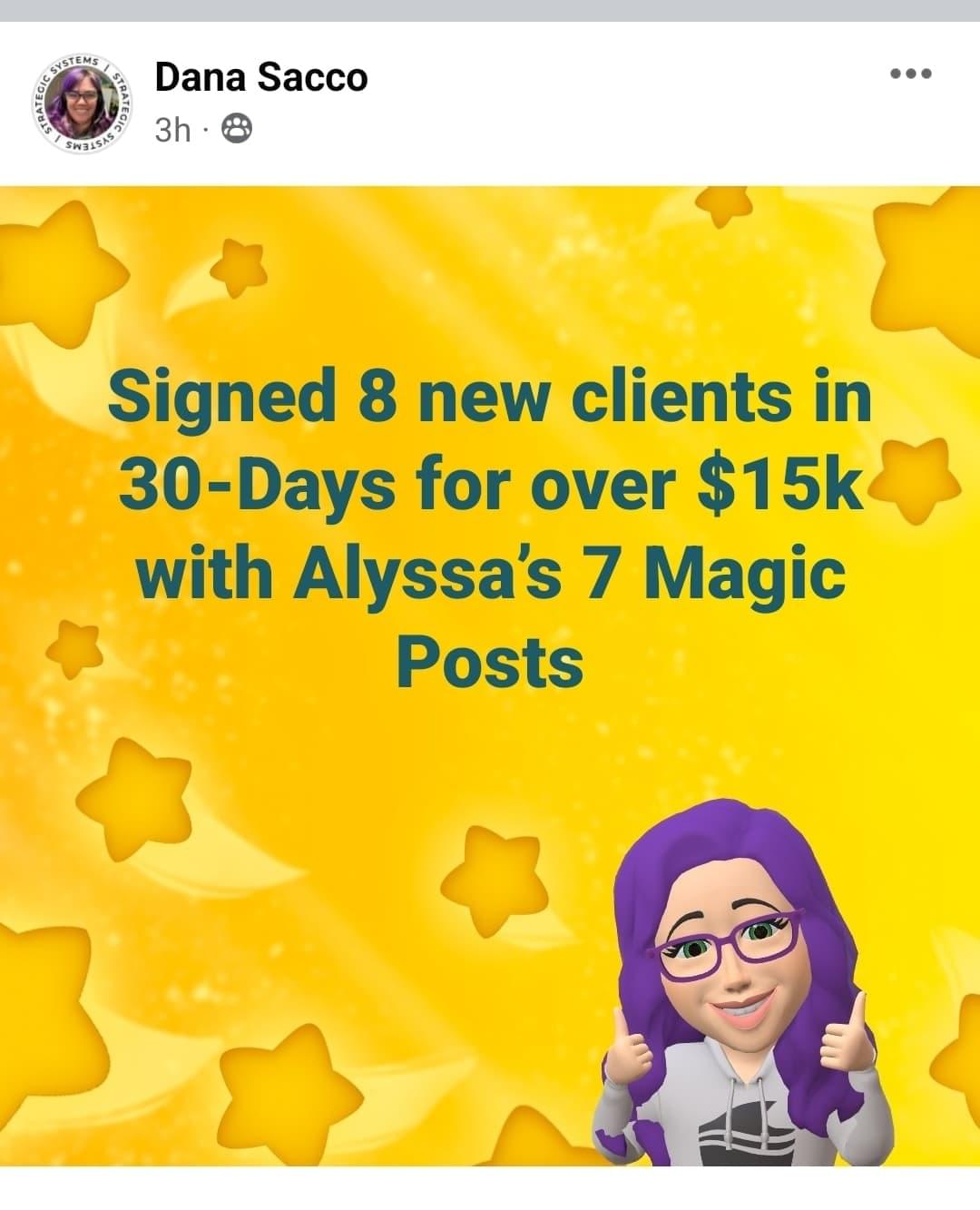Image resolution: width=980 pixels, height=1210 pixels.
Task: Open the three-dot post options menu
Action: [910, 74]
